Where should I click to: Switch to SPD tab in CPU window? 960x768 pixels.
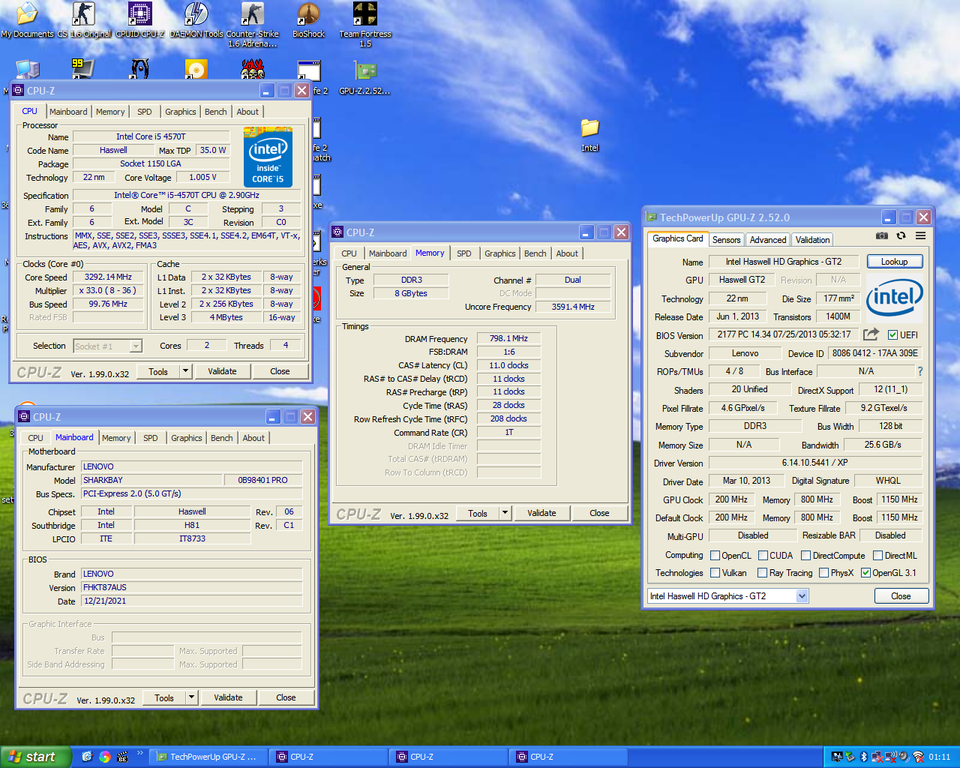pyautogui.click(x=144, y=111)
